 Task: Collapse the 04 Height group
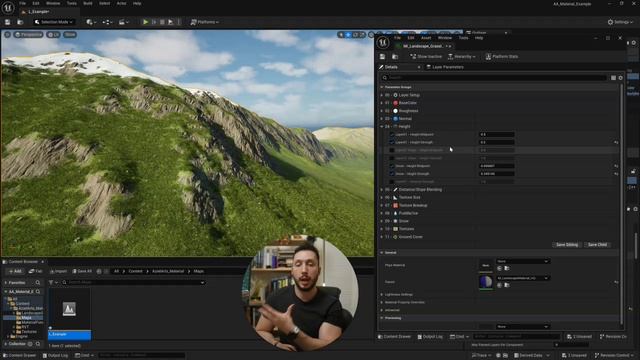pyautogui.click(x=382, y=127)
